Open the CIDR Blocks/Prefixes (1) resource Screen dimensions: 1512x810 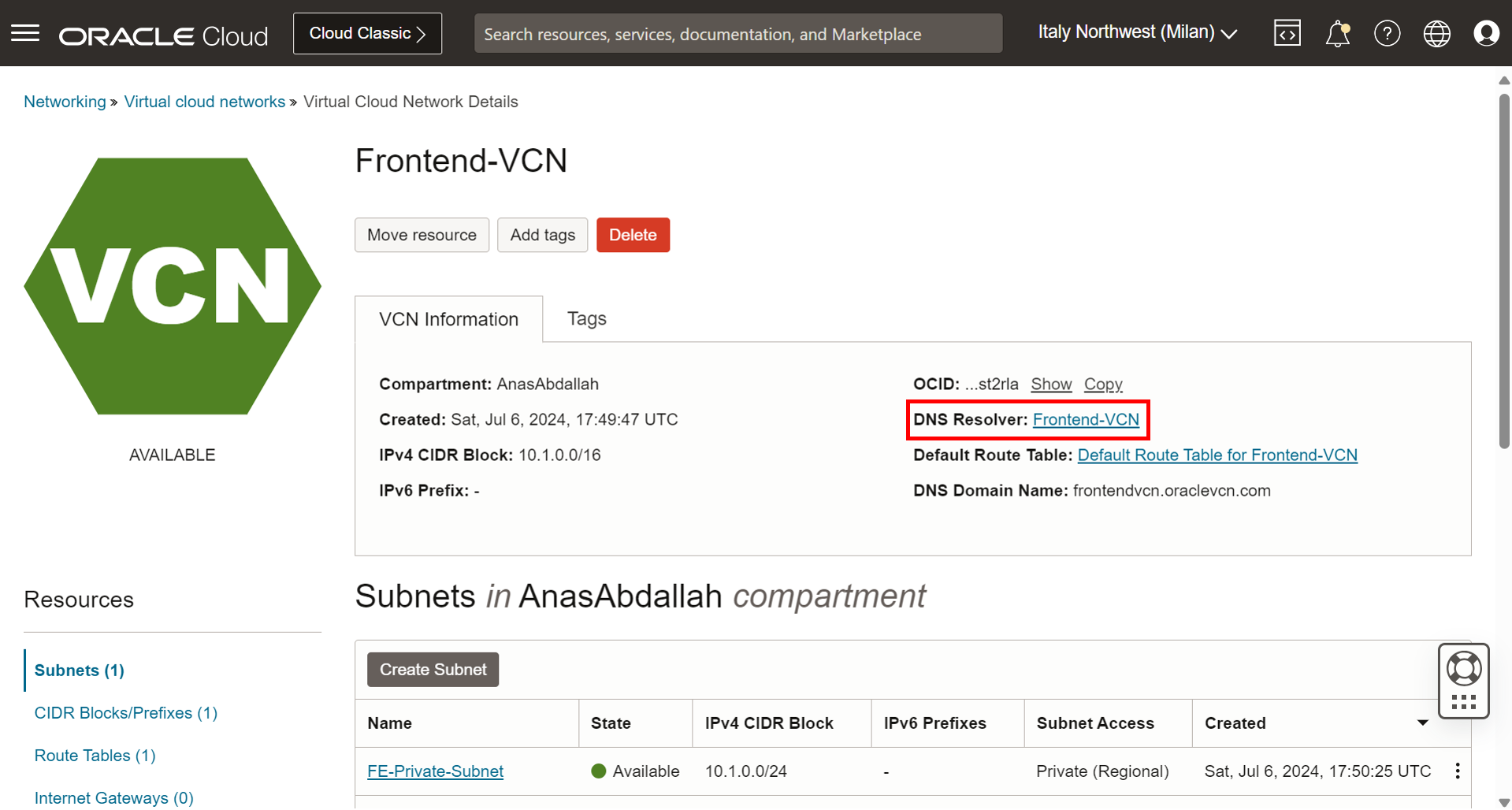125,712
